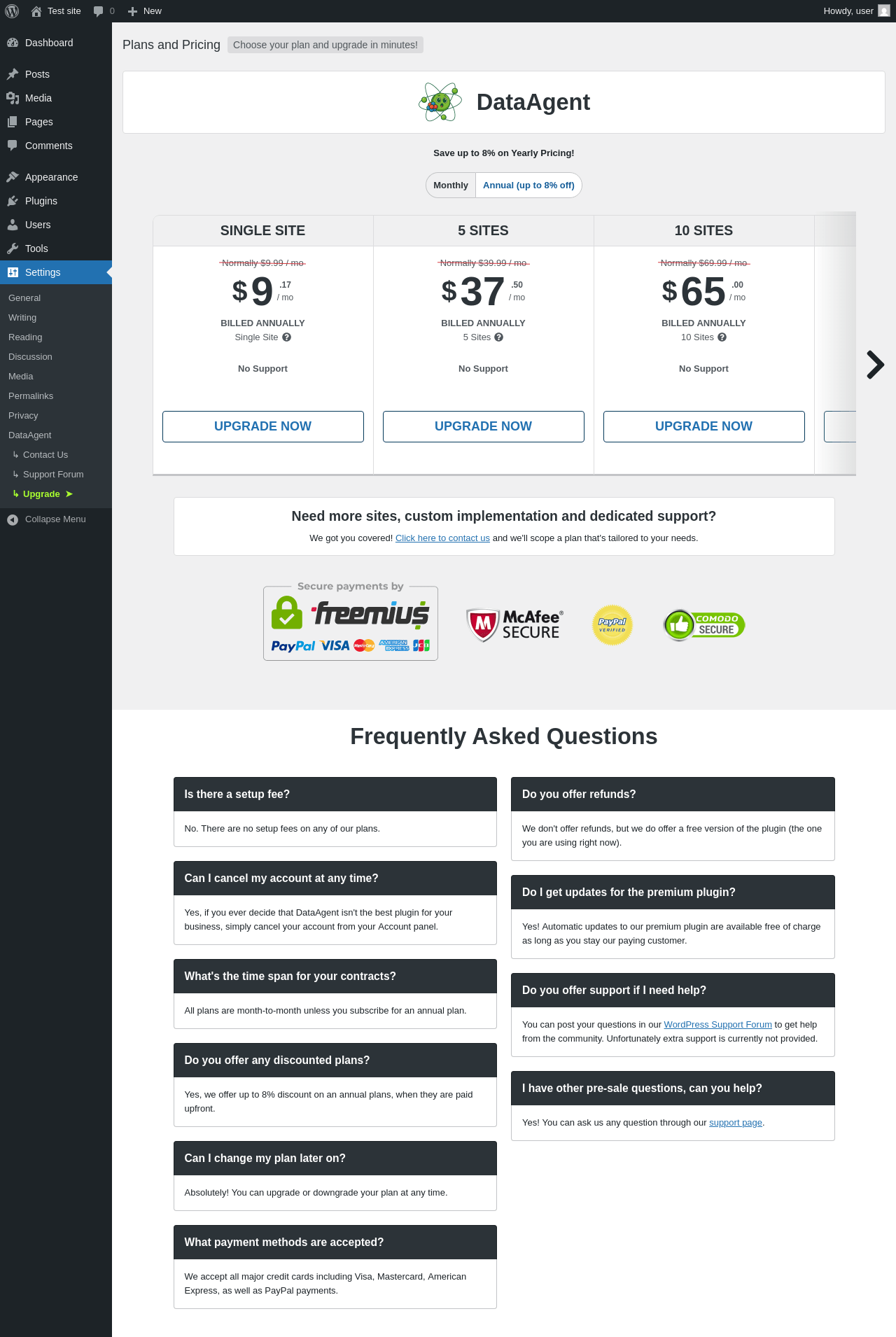Click the Plugins plug icon
The height and width of the screenshot is (1337, 896).
(13, 201)
